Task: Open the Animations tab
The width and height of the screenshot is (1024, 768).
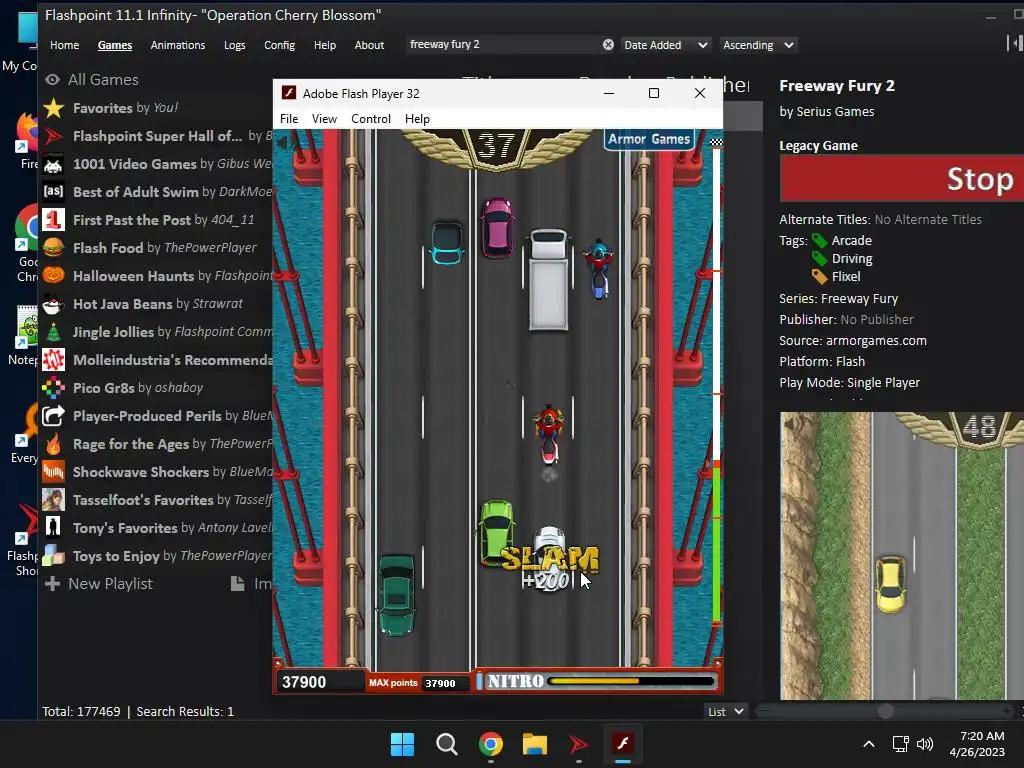Action: (x=178, y=45)
